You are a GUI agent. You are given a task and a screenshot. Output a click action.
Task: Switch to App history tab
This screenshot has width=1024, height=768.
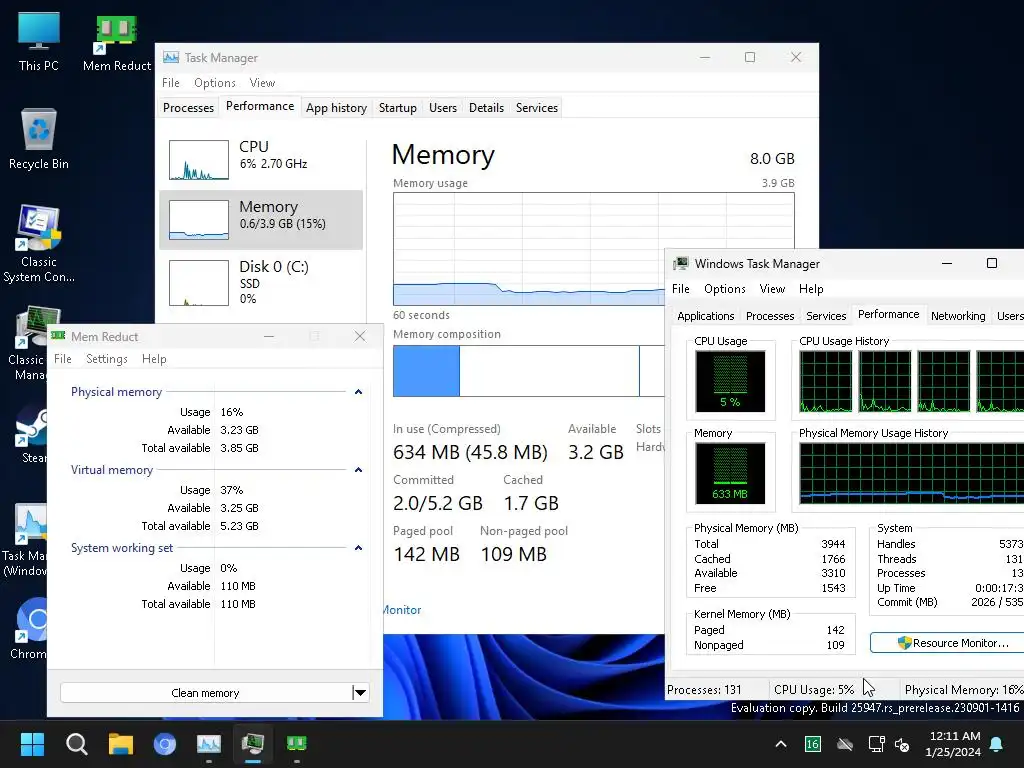[x=336, y=108]
